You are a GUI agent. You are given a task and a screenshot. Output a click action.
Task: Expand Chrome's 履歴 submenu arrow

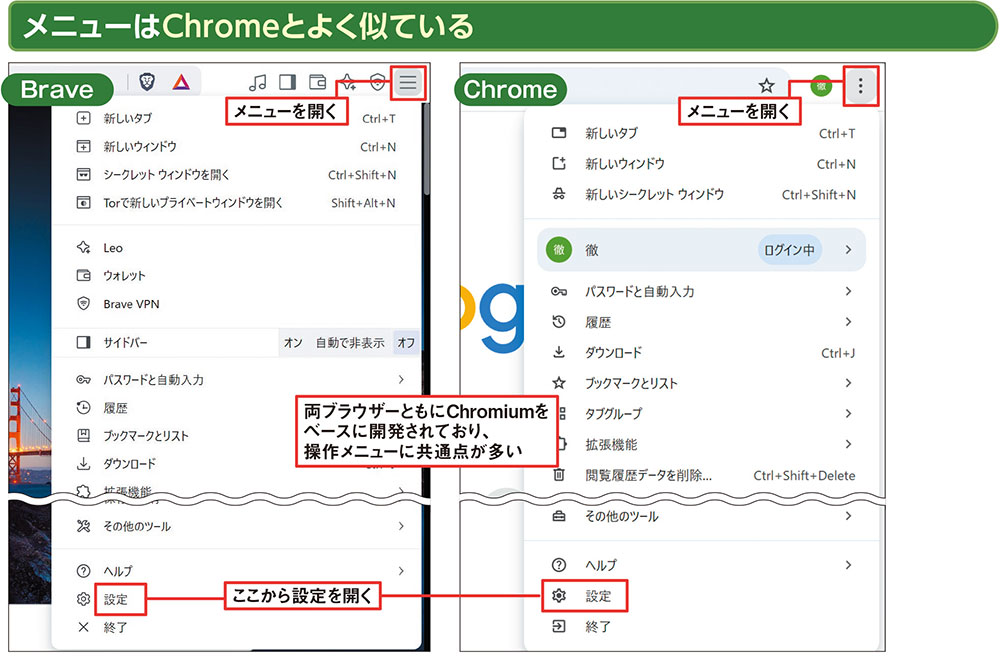[848, 322]
